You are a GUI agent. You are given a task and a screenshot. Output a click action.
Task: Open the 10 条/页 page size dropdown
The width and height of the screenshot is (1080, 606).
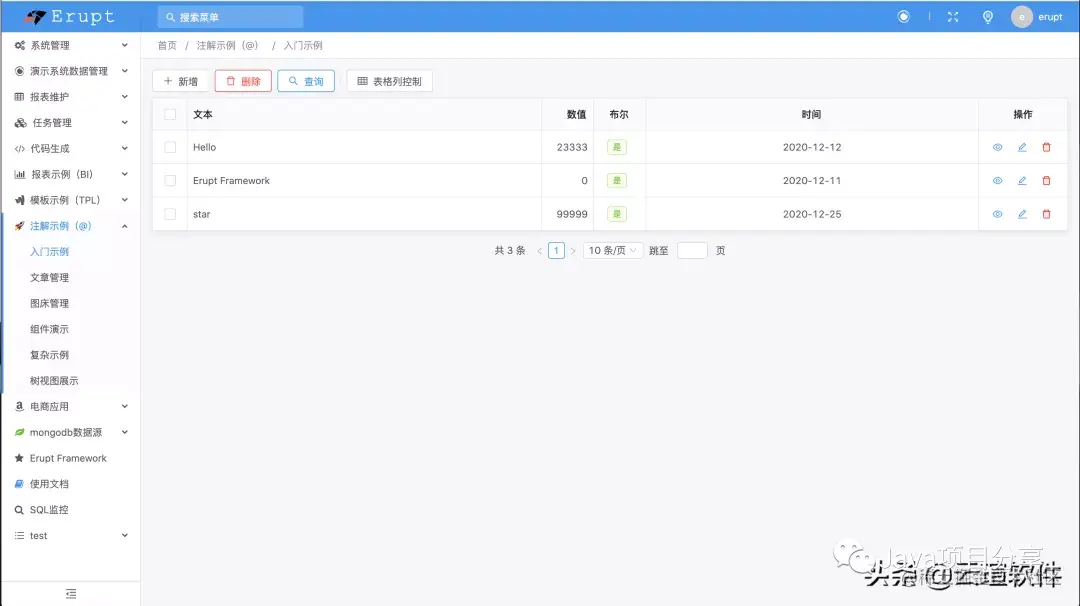(x=612, y=251)
